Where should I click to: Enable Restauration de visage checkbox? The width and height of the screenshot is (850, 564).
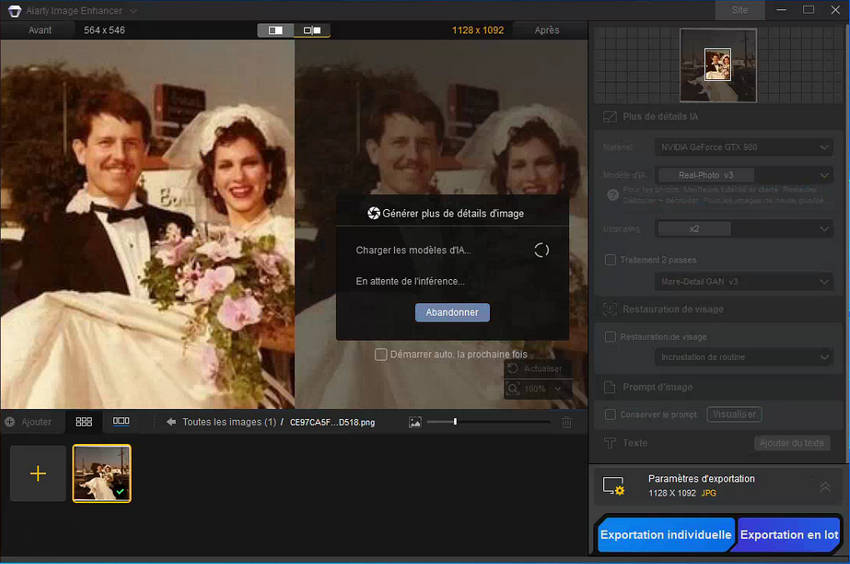click(x=610, y=337)
